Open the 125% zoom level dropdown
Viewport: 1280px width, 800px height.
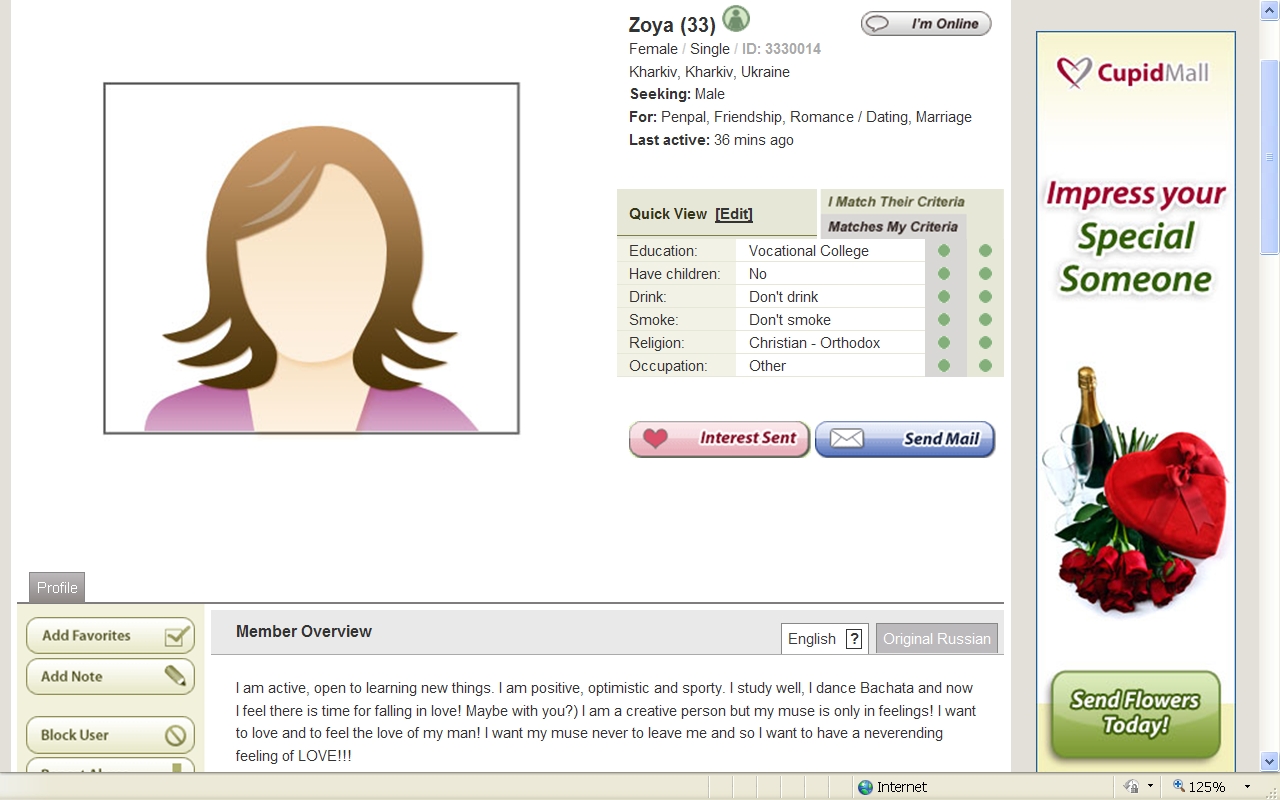click(x=1247, y=787)
